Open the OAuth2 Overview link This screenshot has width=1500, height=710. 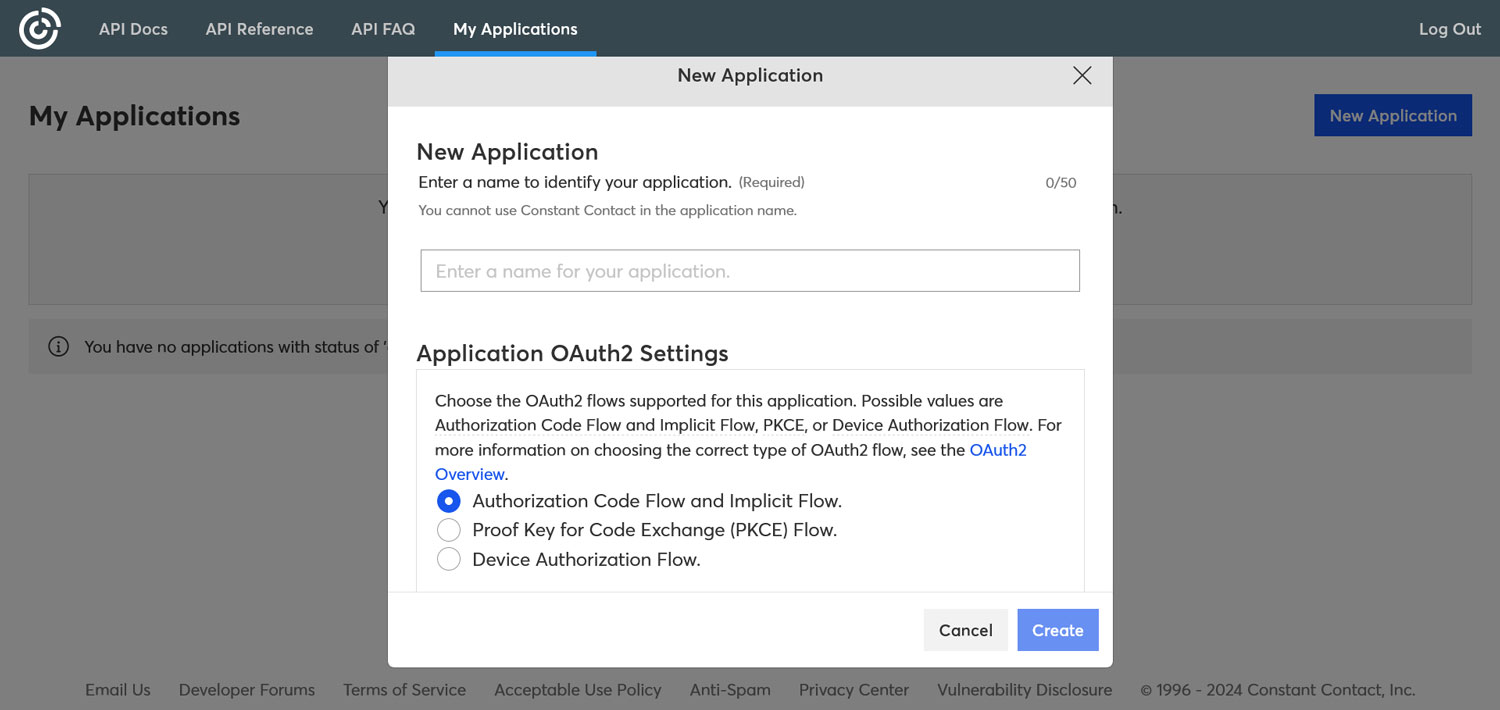point(731,462)
